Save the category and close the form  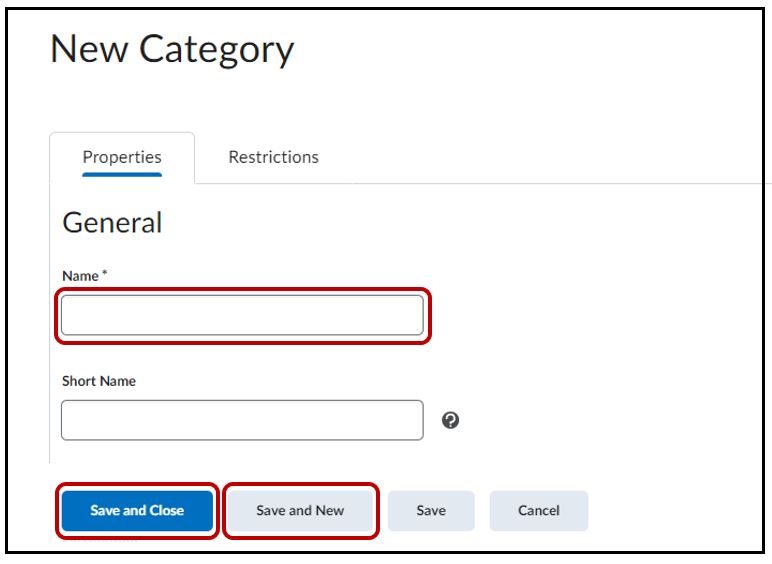pos(137,510)
